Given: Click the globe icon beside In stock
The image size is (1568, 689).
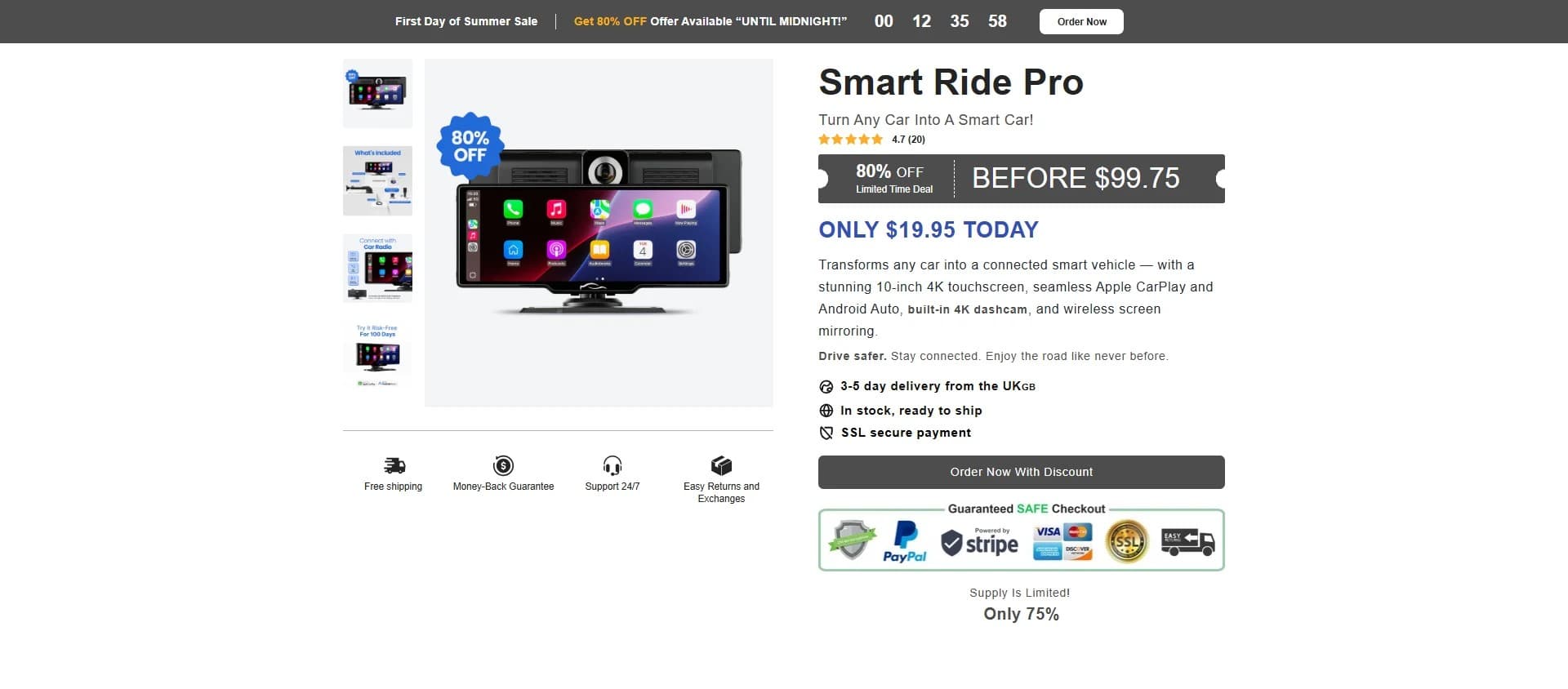Looking at the screenshot, I should (x=826, y=411).
